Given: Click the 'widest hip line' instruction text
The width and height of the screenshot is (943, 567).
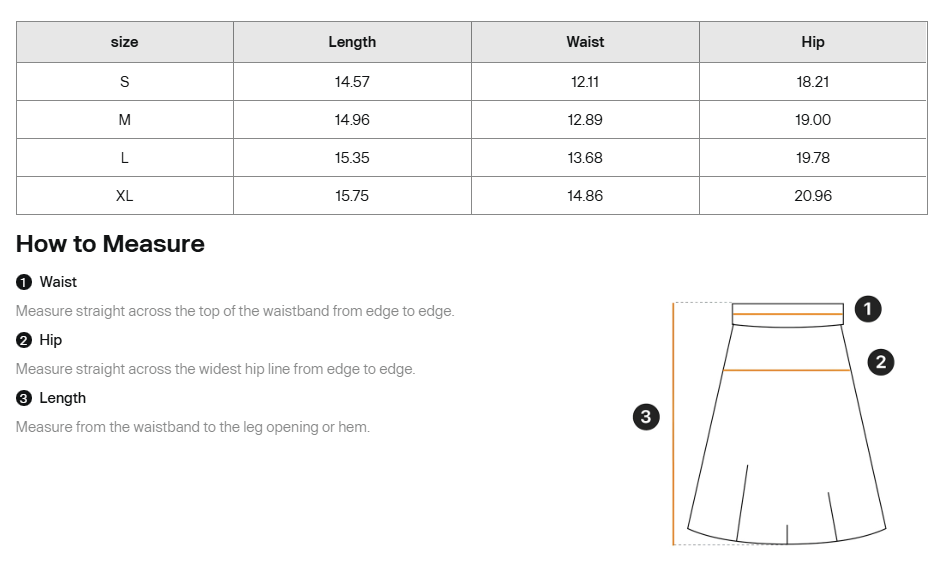Looking at the screenshot, I should pos(215,369).
